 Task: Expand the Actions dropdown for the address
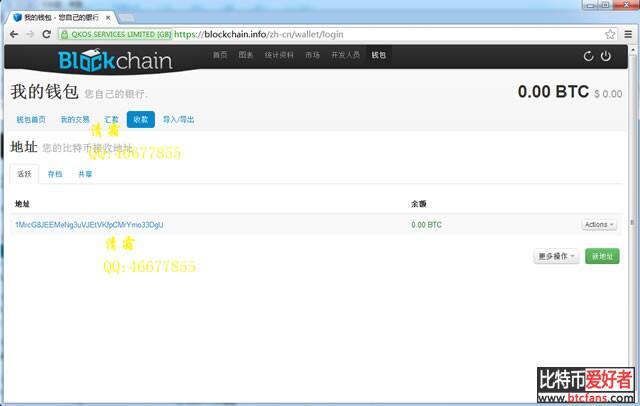click(599, 225)
